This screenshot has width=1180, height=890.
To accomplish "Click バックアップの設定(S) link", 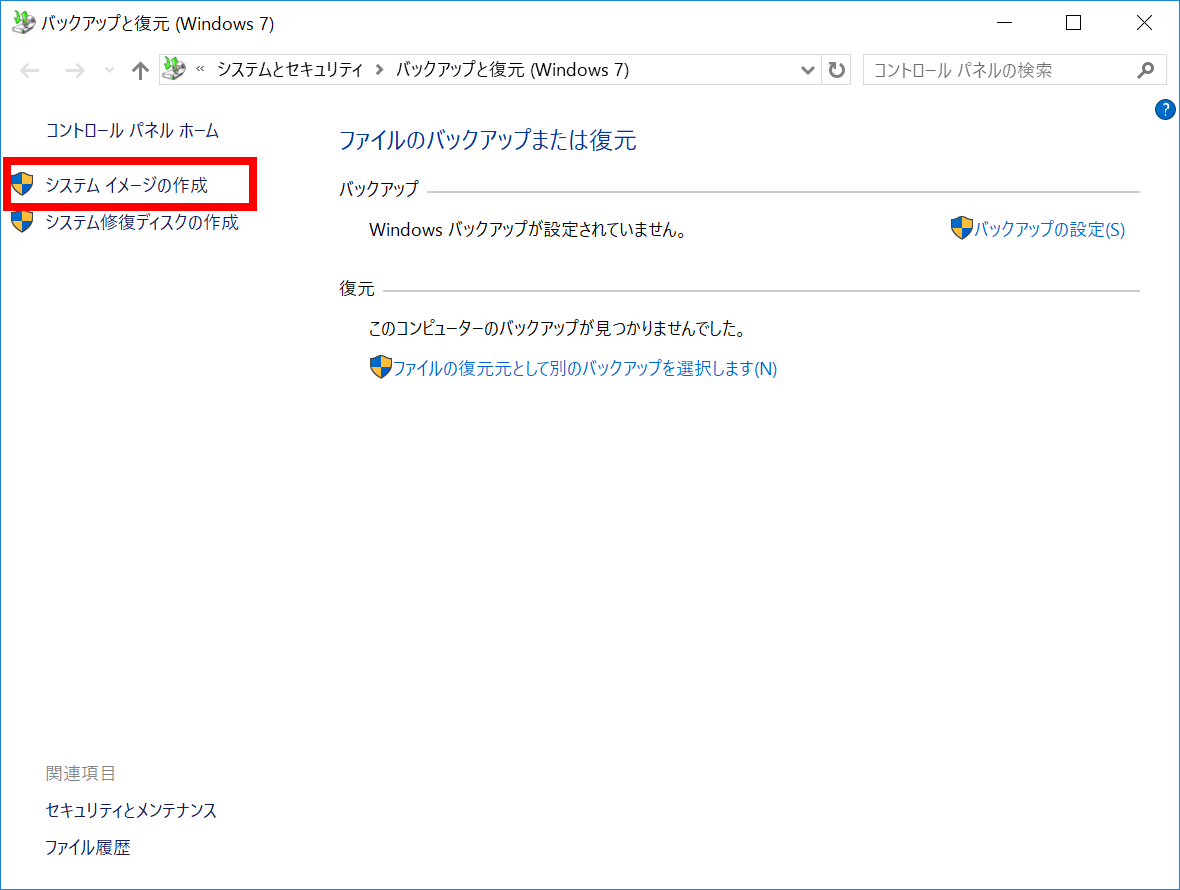I will 1050,229.
